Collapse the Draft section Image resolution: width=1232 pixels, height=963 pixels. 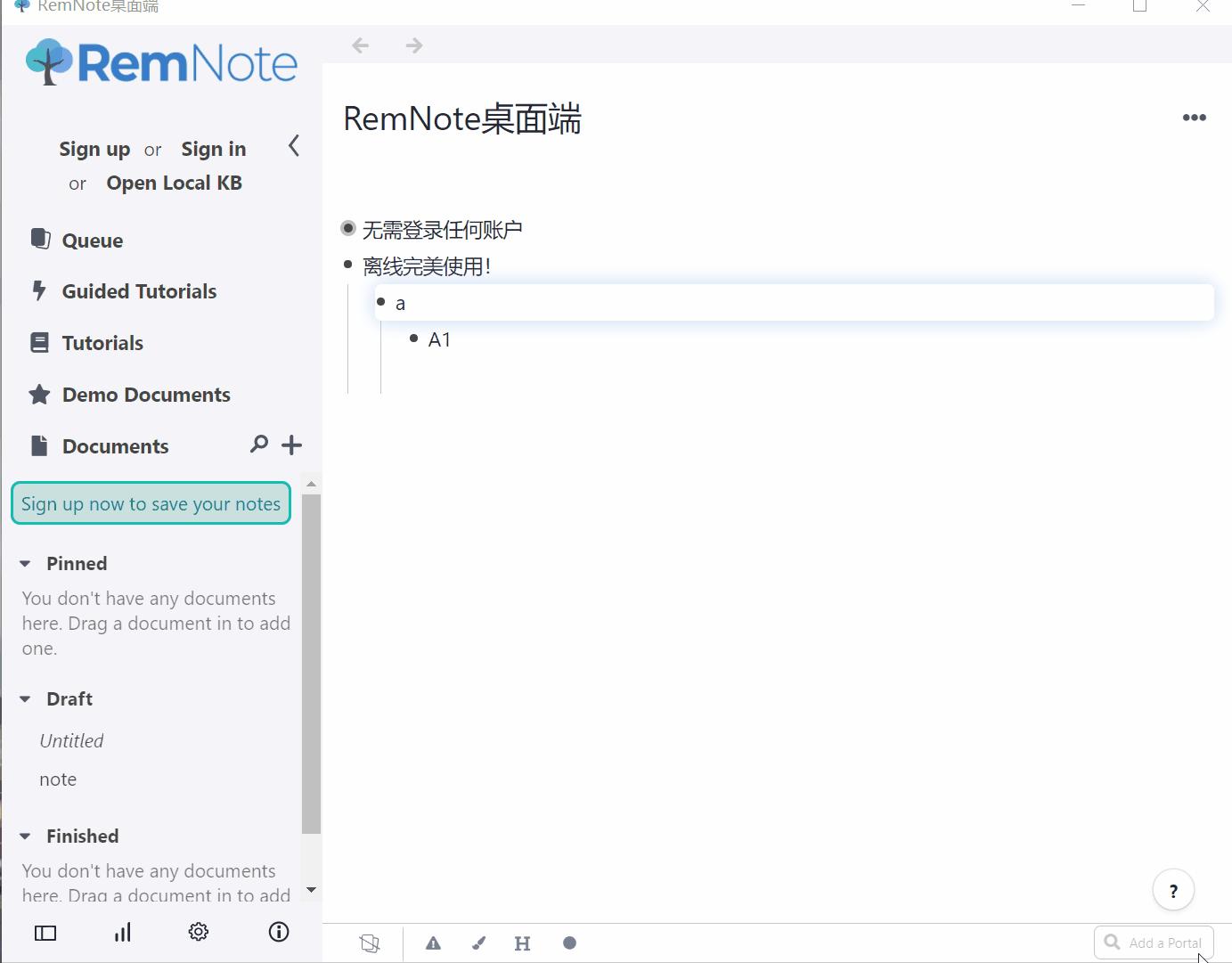pyautogui.click(x=25, y=699)
